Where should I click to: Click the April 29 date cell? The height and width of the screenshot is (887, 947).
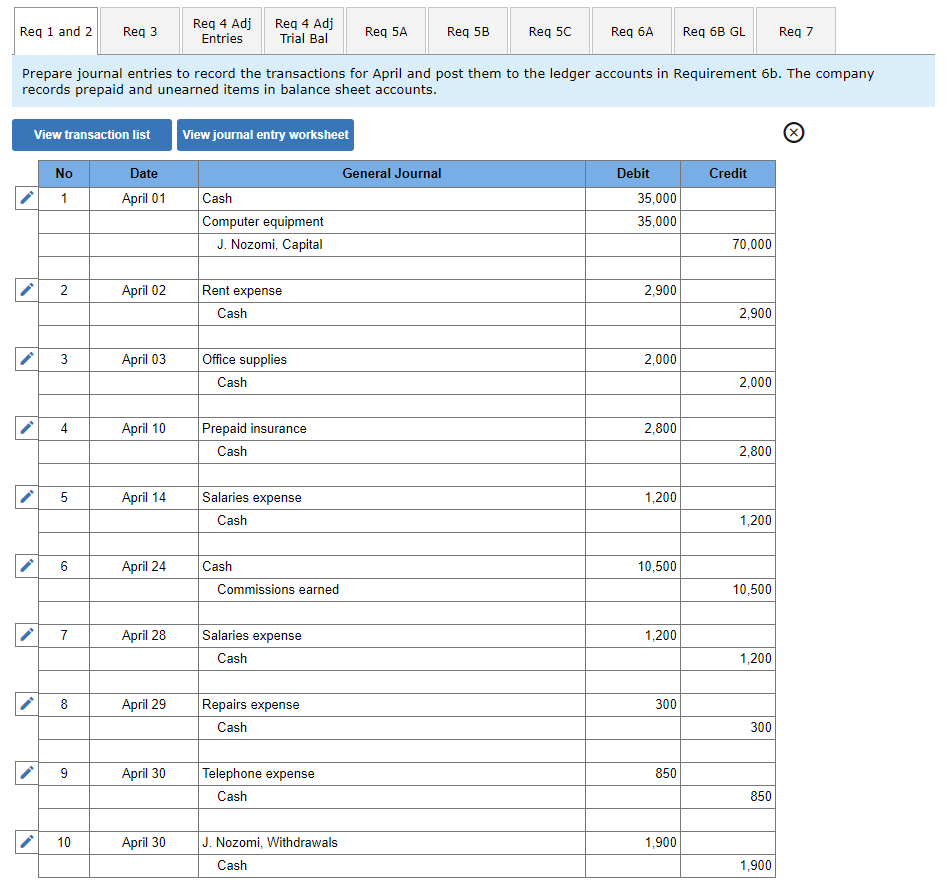(x=144, y=704)
